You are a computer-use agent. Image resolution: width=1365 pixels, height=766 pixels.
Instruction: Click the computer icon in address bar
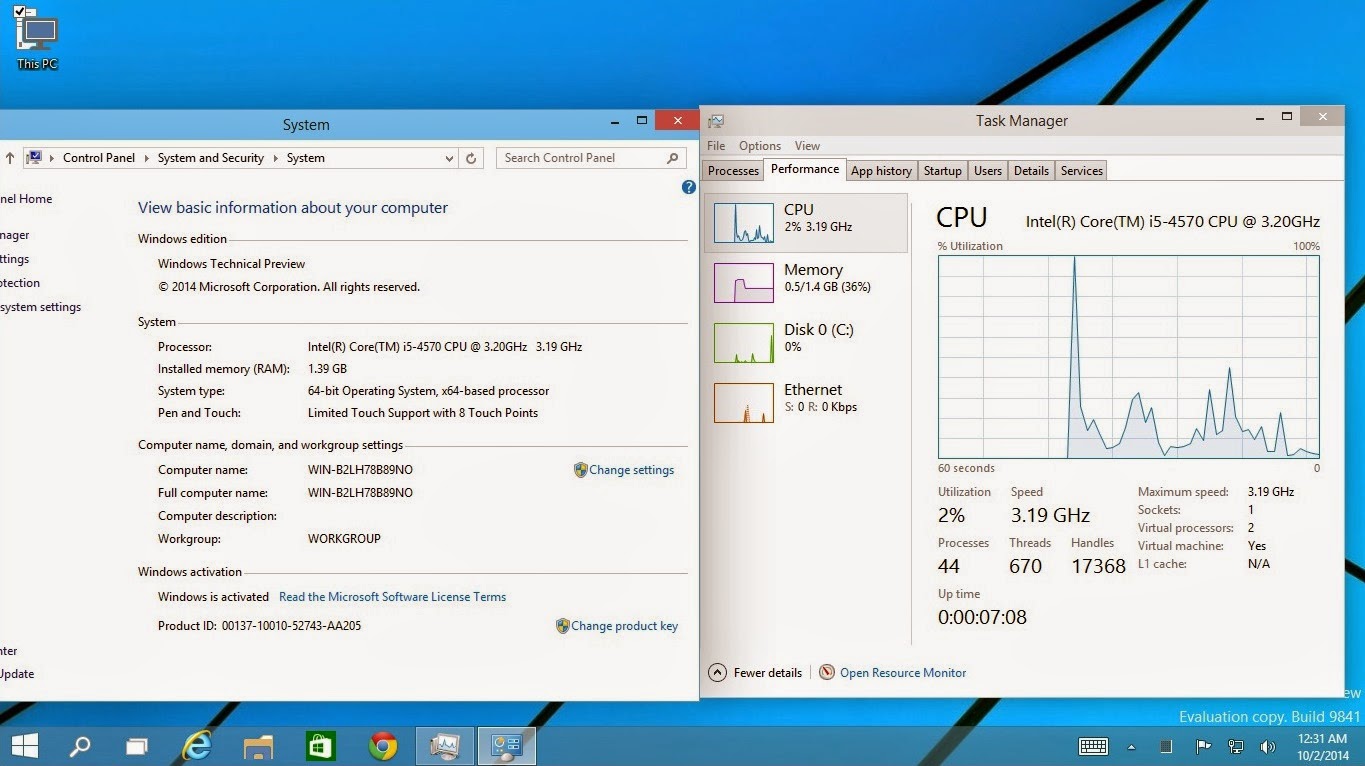(35, 158)
